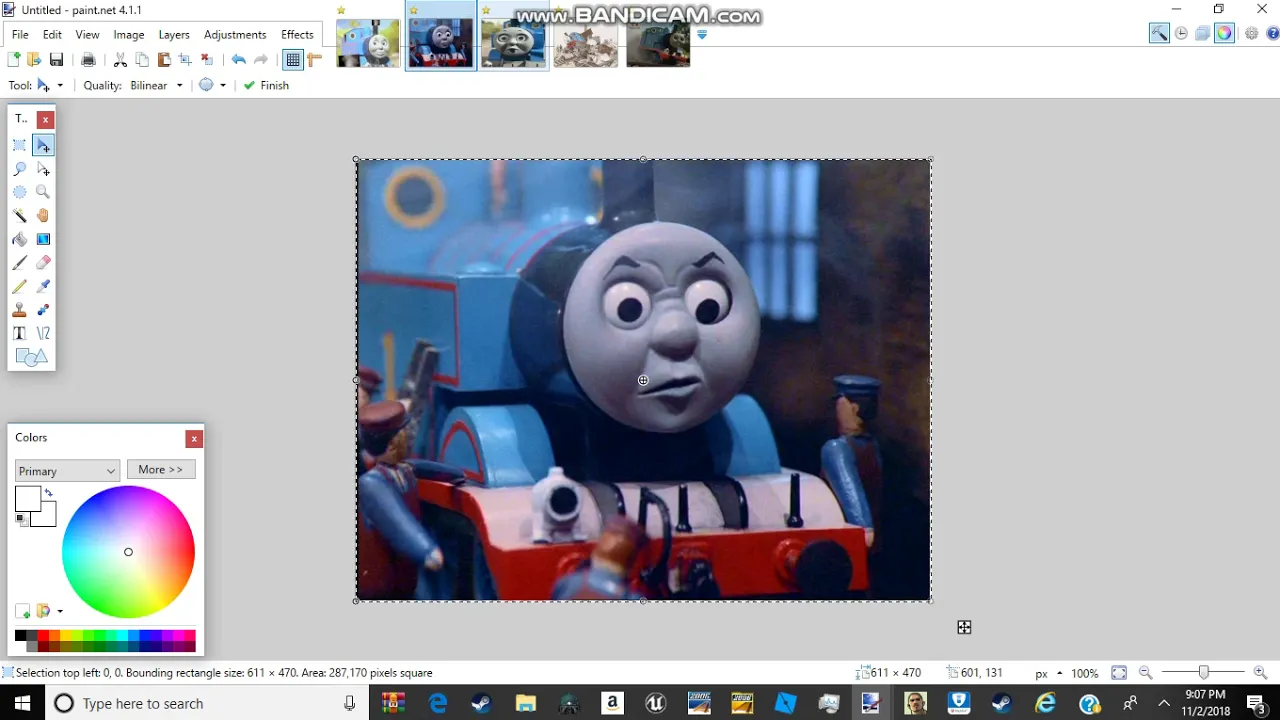The width and height of the screenshot is (1280, 720).
Task: Select the Paint Bucket tool
Action: coord(19,239)
